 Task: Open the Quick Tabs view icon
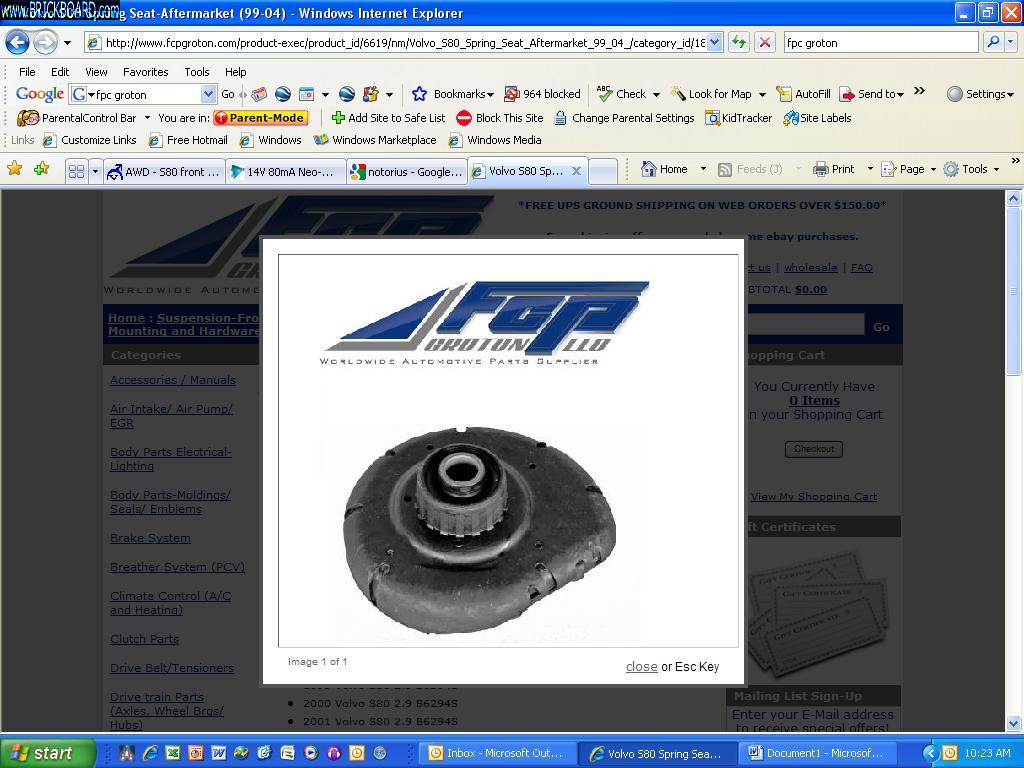76,171
